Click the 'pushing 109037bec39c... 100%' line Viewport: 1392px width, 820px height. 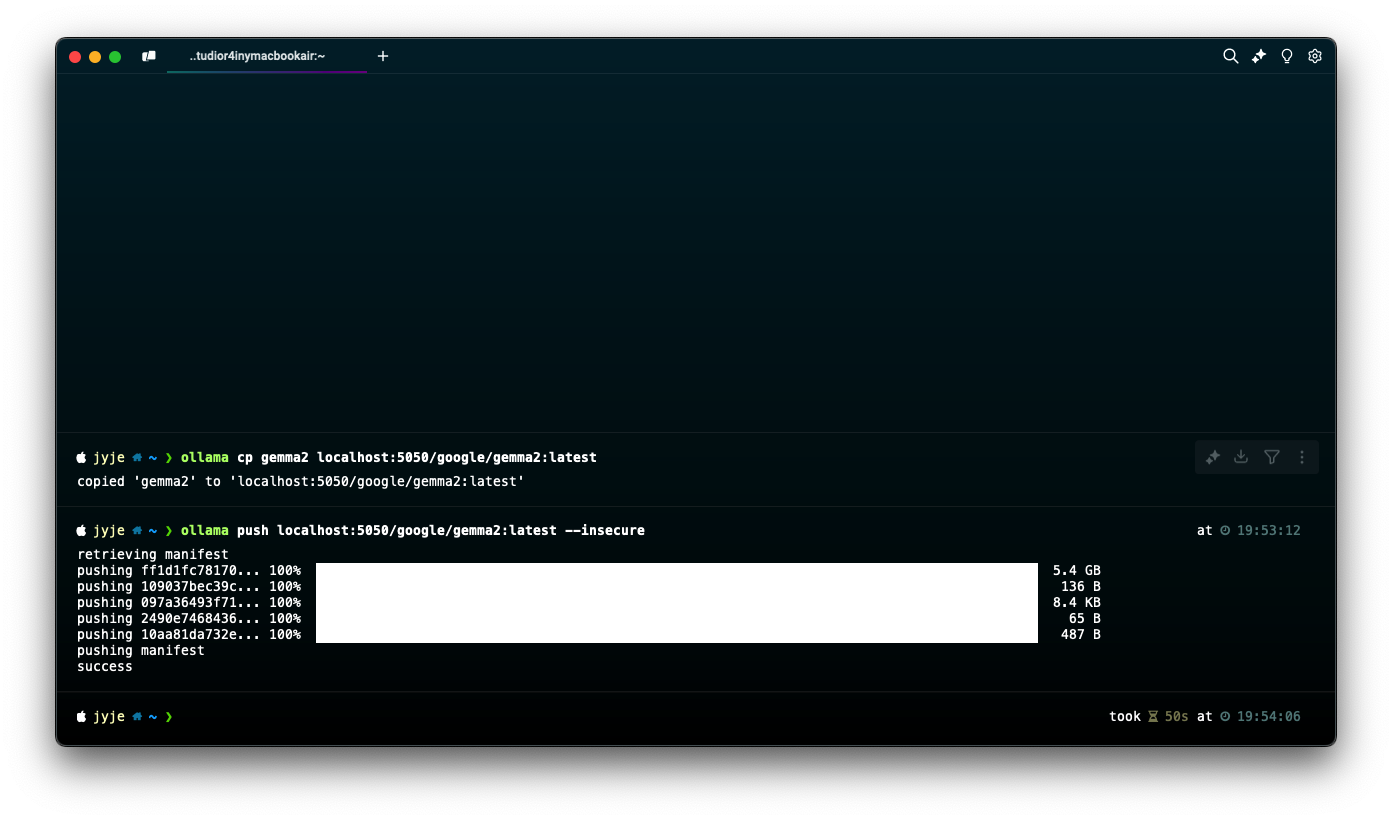click(189, 587)
